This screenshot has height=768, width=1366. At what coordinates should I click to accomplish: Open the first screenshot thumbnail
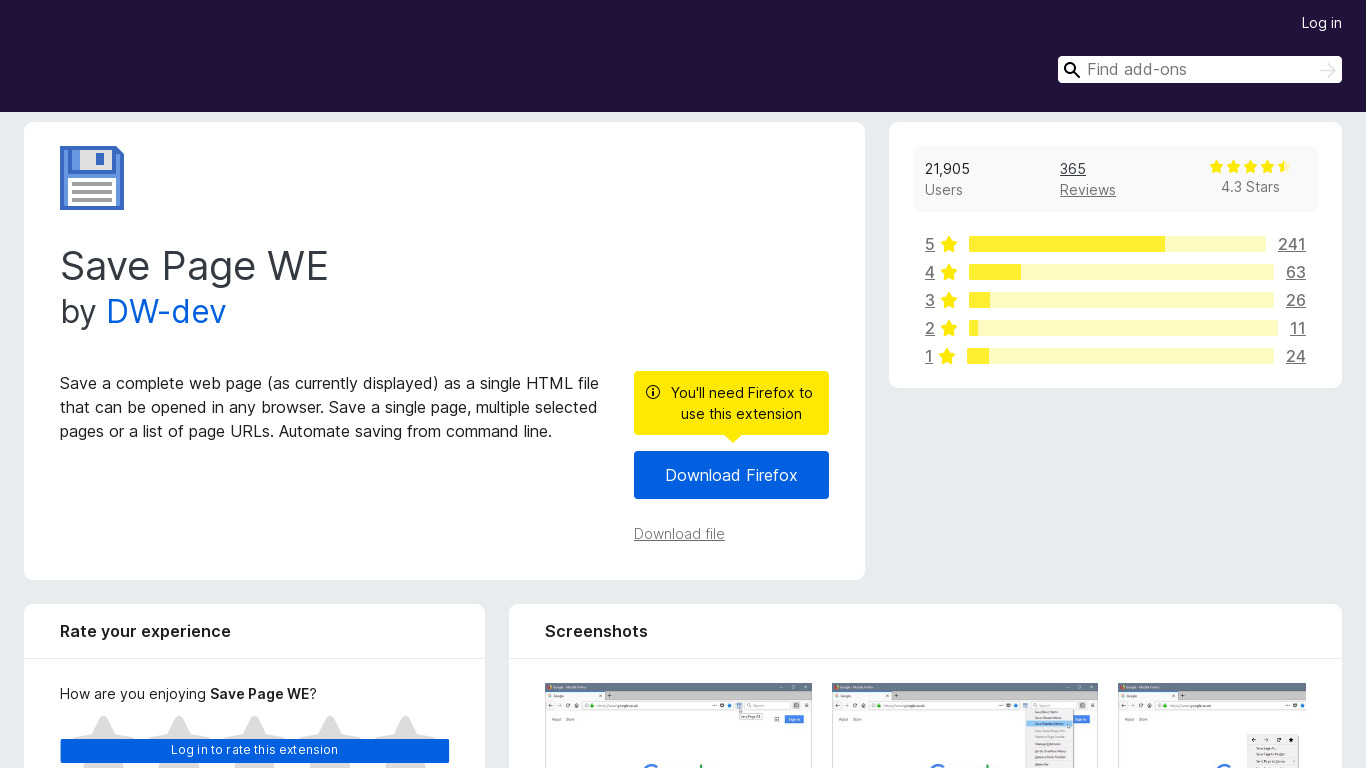pyautogui.click(x=678, y=725)
